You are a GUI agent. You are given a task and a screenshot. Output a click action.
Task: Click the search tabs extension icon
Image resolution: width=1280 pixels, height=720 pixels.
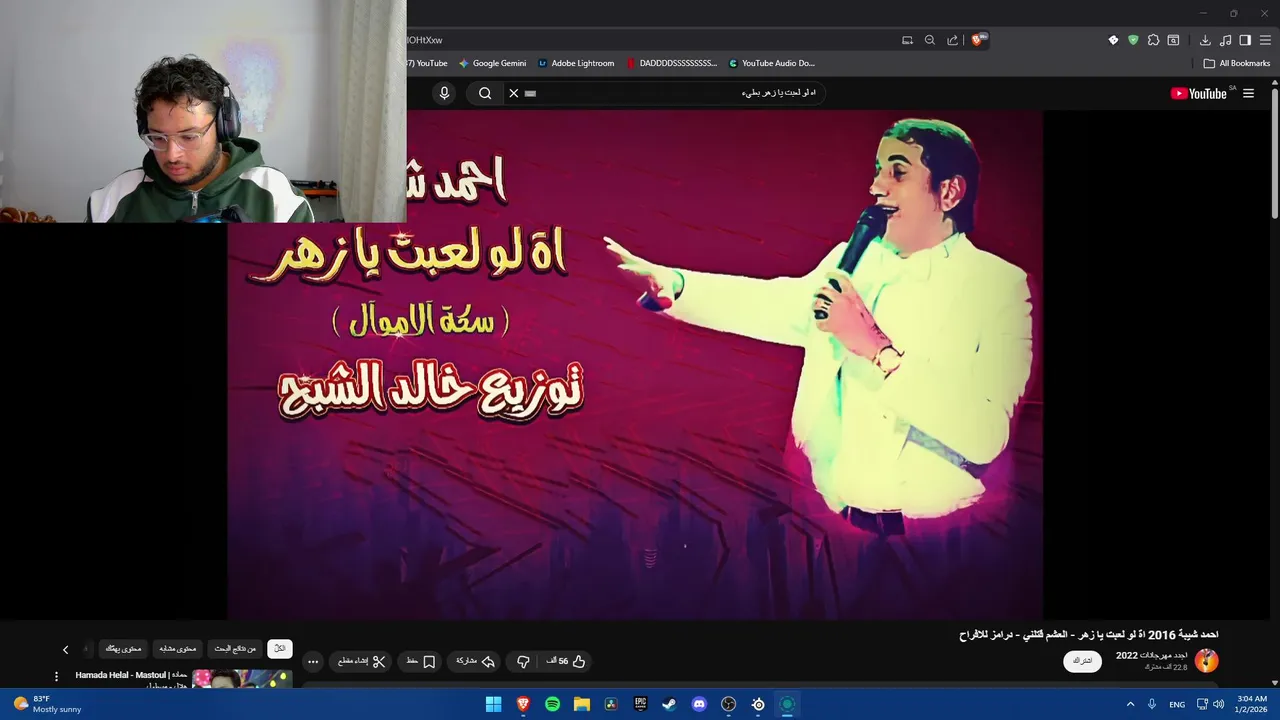pyautogui.click(x=1173, y=40)
